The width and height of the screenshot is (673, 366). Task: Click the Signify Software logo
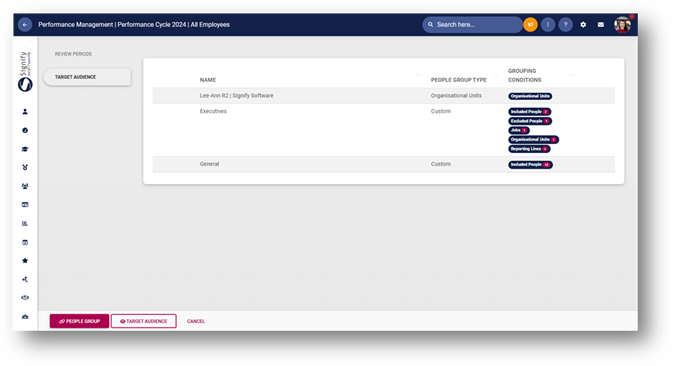click(x=25, y=71)
